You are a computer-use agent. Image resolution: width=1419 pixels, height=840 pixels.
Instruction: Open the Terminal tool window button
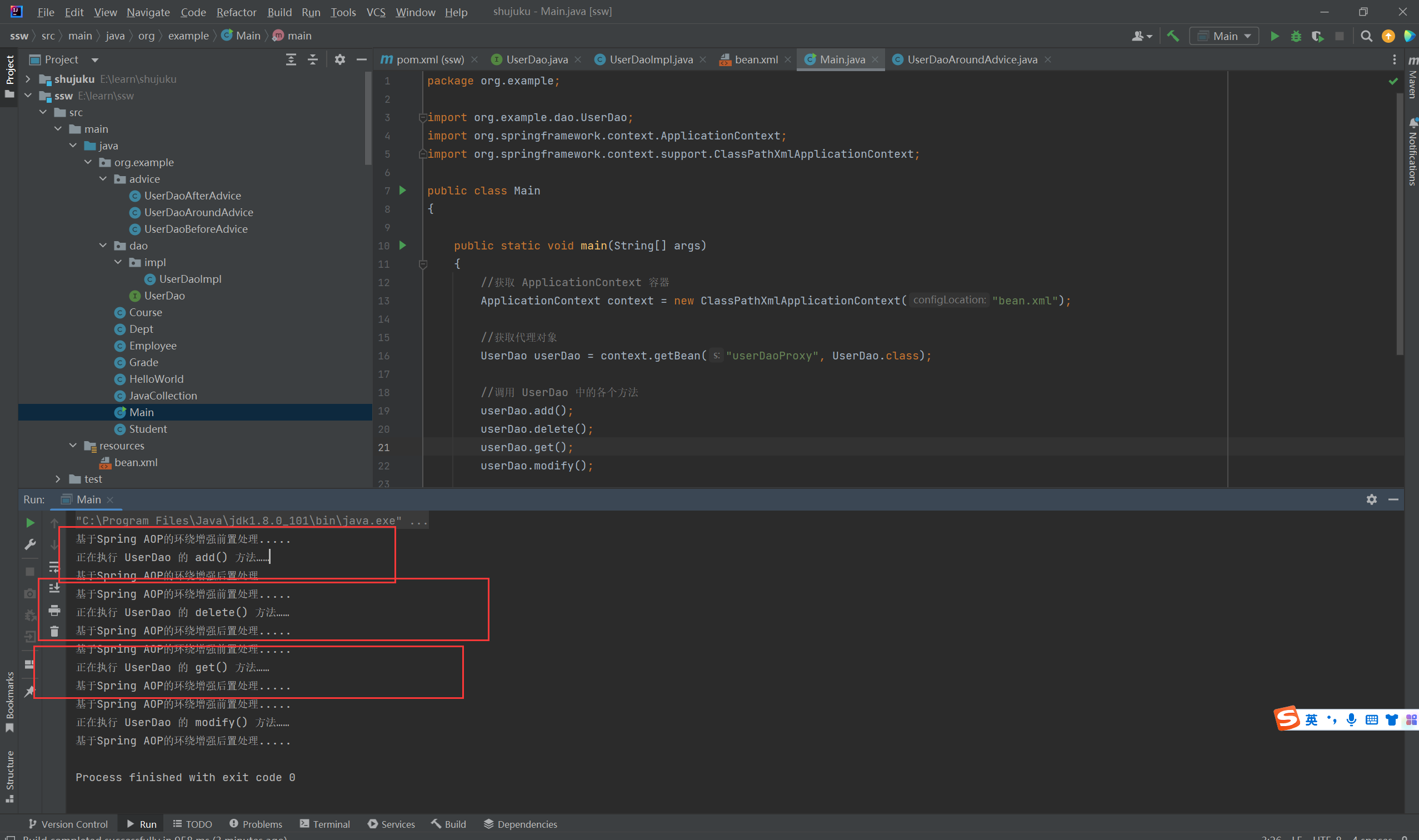coord(325,823)
